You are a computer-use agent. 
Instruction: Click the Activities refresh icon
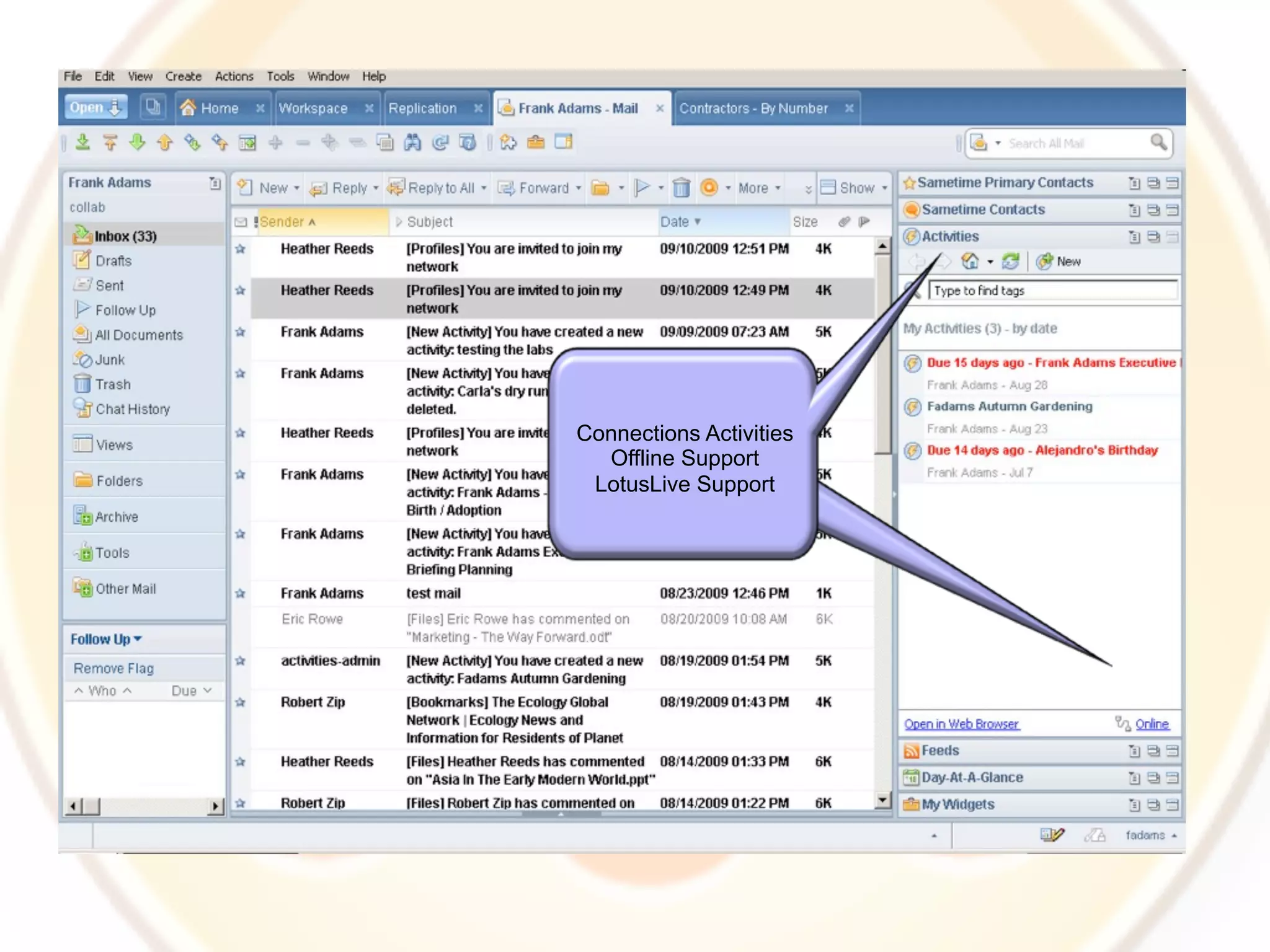(1010, 262)
